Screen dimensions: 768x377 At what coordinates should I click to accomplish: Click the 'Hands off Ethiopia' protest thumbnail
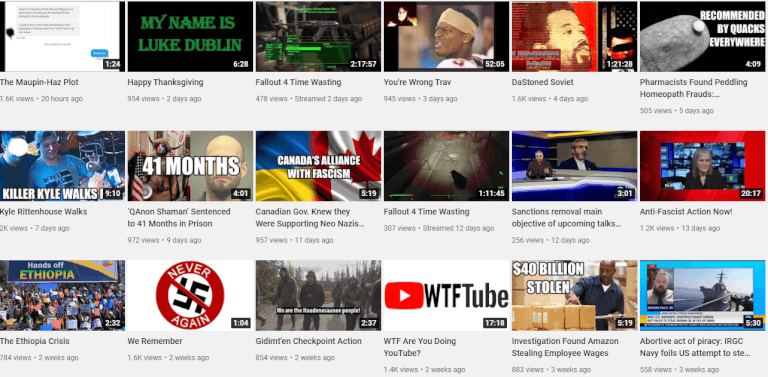(62, 295)
